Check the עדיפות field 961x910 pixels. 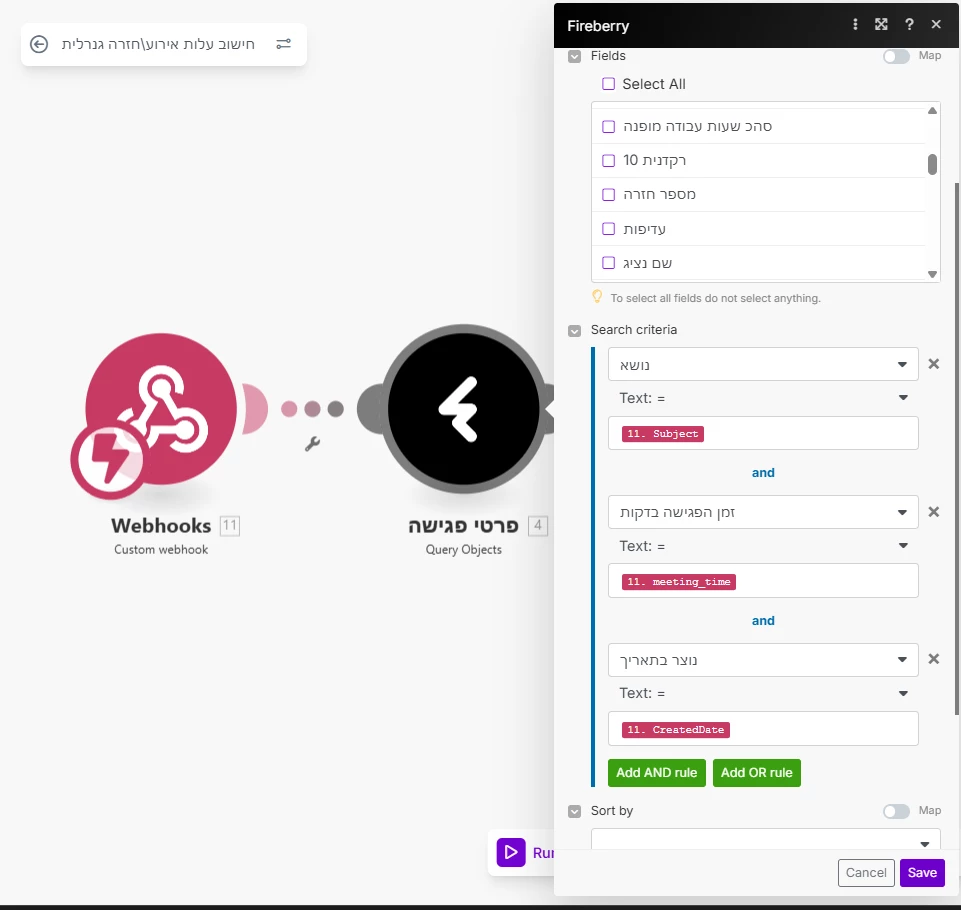coord(608,229)
